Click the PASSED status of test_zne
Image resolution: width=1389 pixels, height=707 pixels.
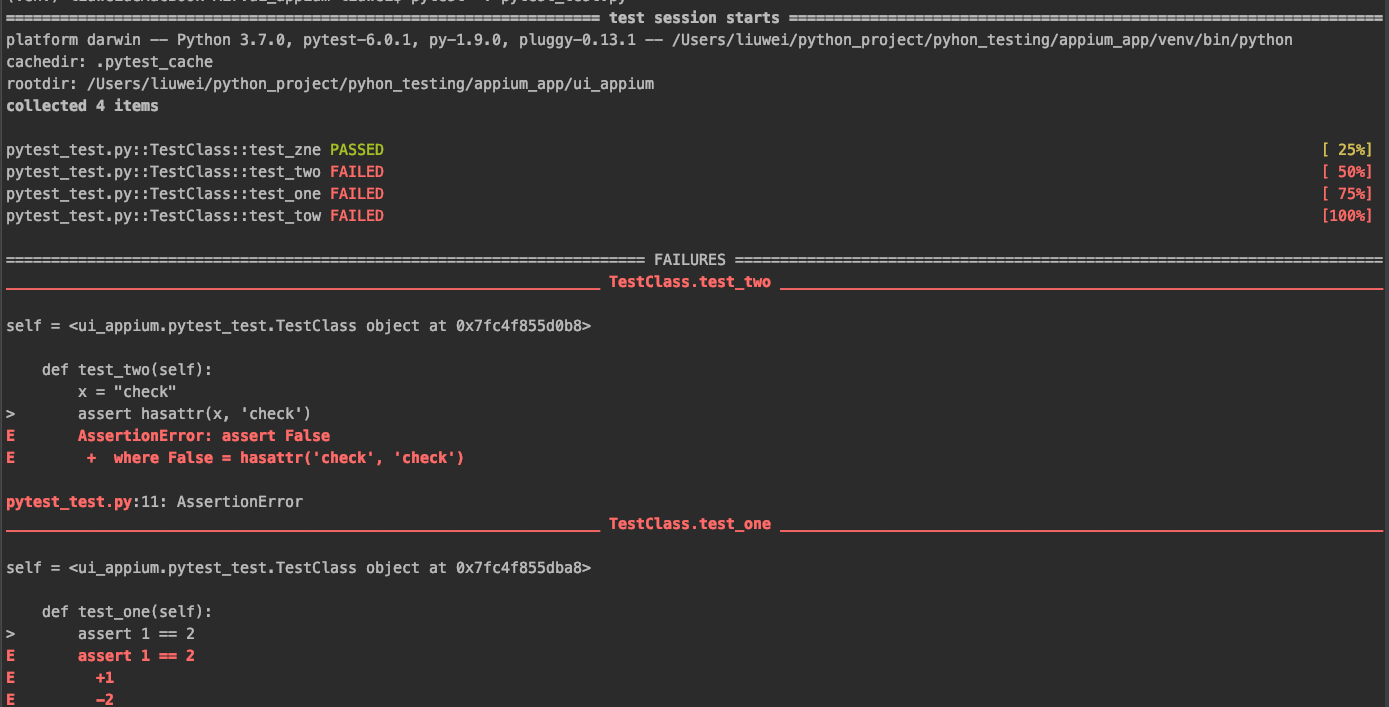pos(357,150)
